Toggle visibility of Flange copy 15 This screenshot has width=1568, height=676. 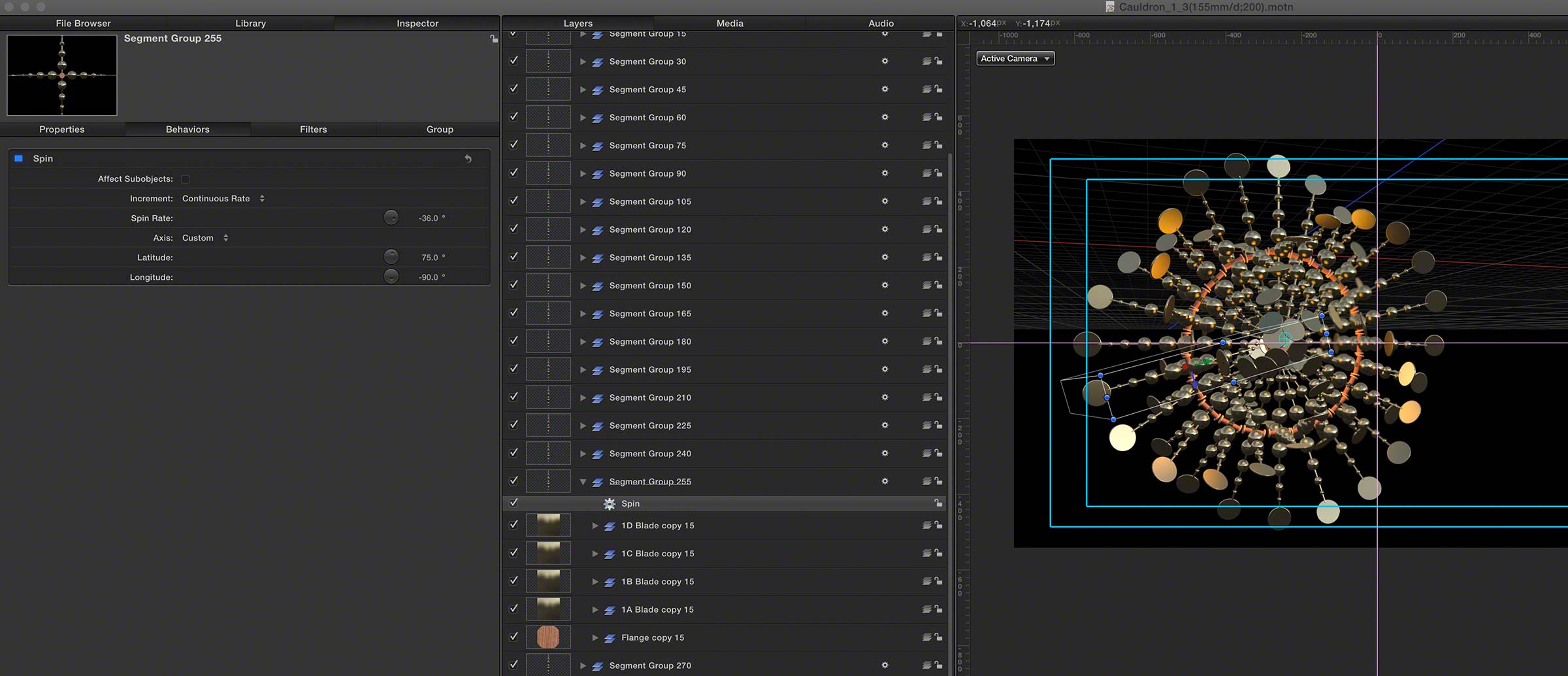514,636
